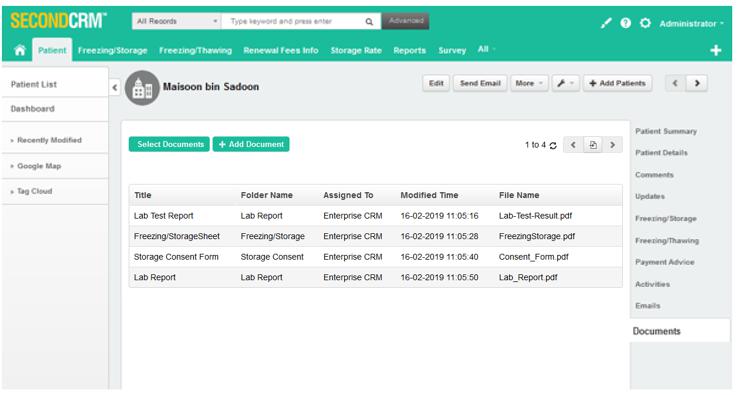Click Lab-Test-Result.pdf file name
The height and width of the screenshot is (395, 739).
[x=535, y=216]
